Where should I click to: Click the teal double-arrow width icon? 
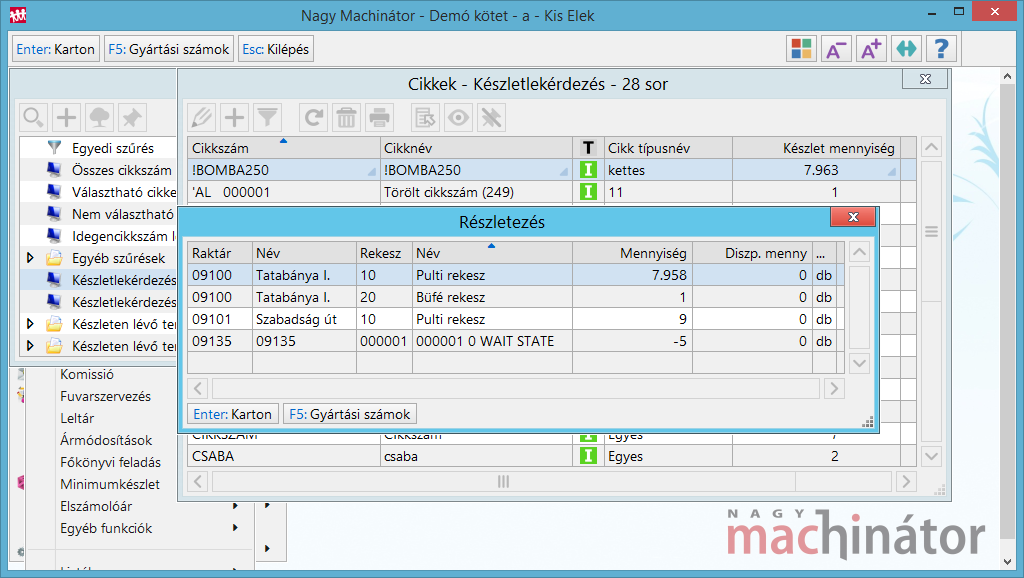906,49
